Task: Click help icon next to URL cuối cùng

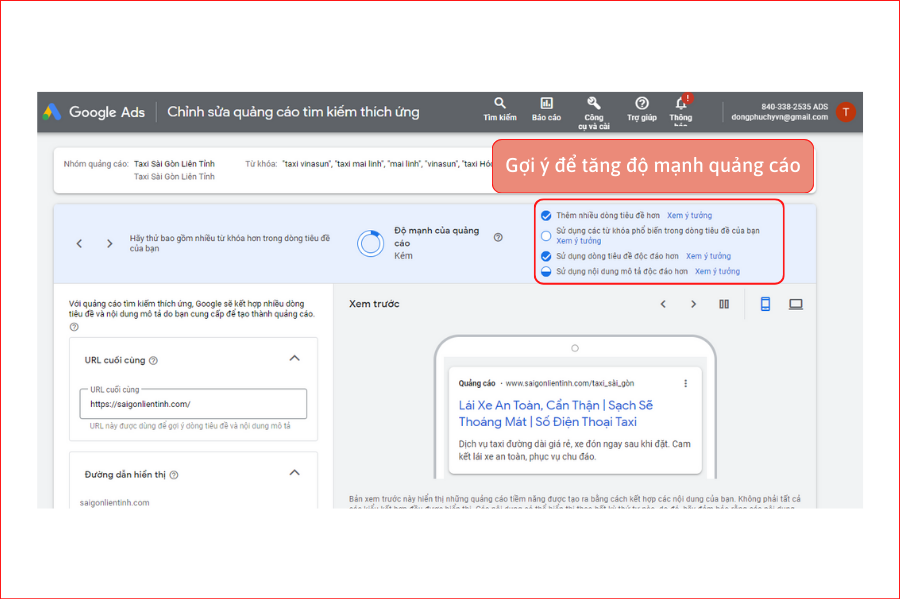Action: point(153,361)
